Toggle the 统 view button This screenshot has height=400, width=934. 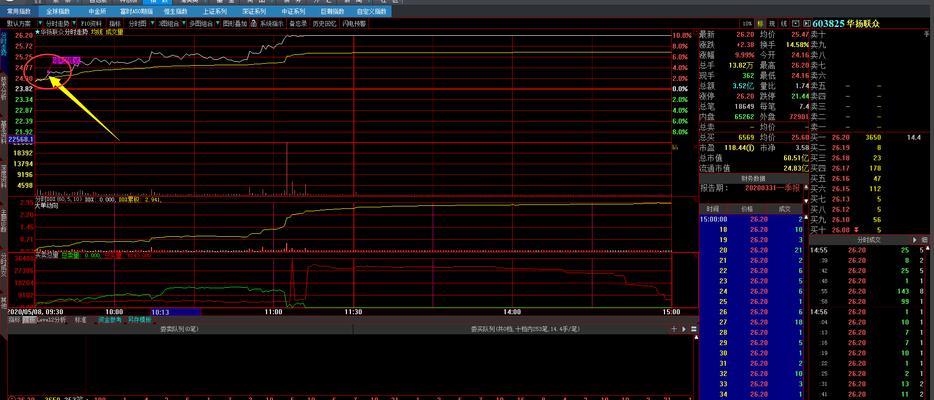point(784,24)
